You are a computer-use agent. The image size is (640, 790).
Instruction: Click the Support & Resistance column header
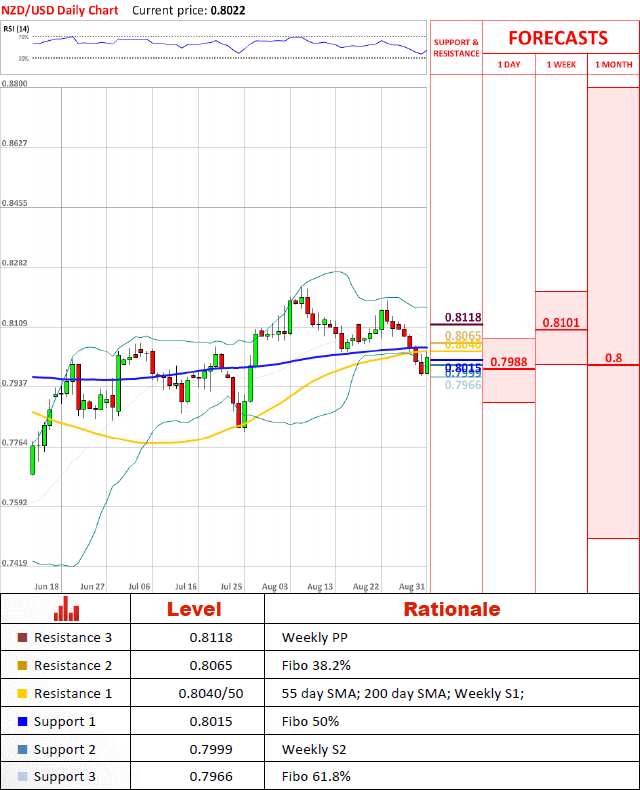(x=456, y=48)
